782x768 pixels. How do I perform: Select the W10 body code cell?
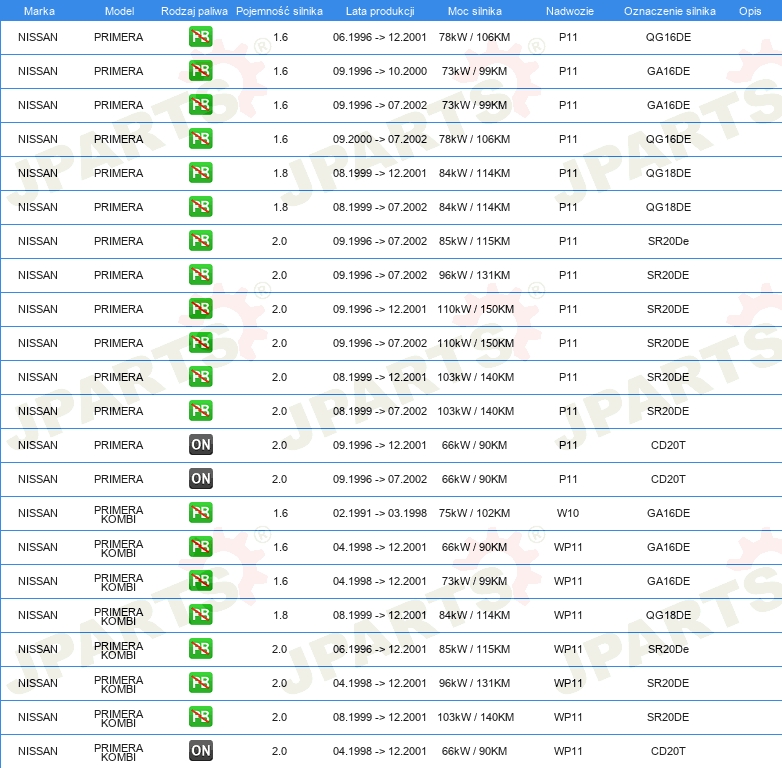click(568, 513)
